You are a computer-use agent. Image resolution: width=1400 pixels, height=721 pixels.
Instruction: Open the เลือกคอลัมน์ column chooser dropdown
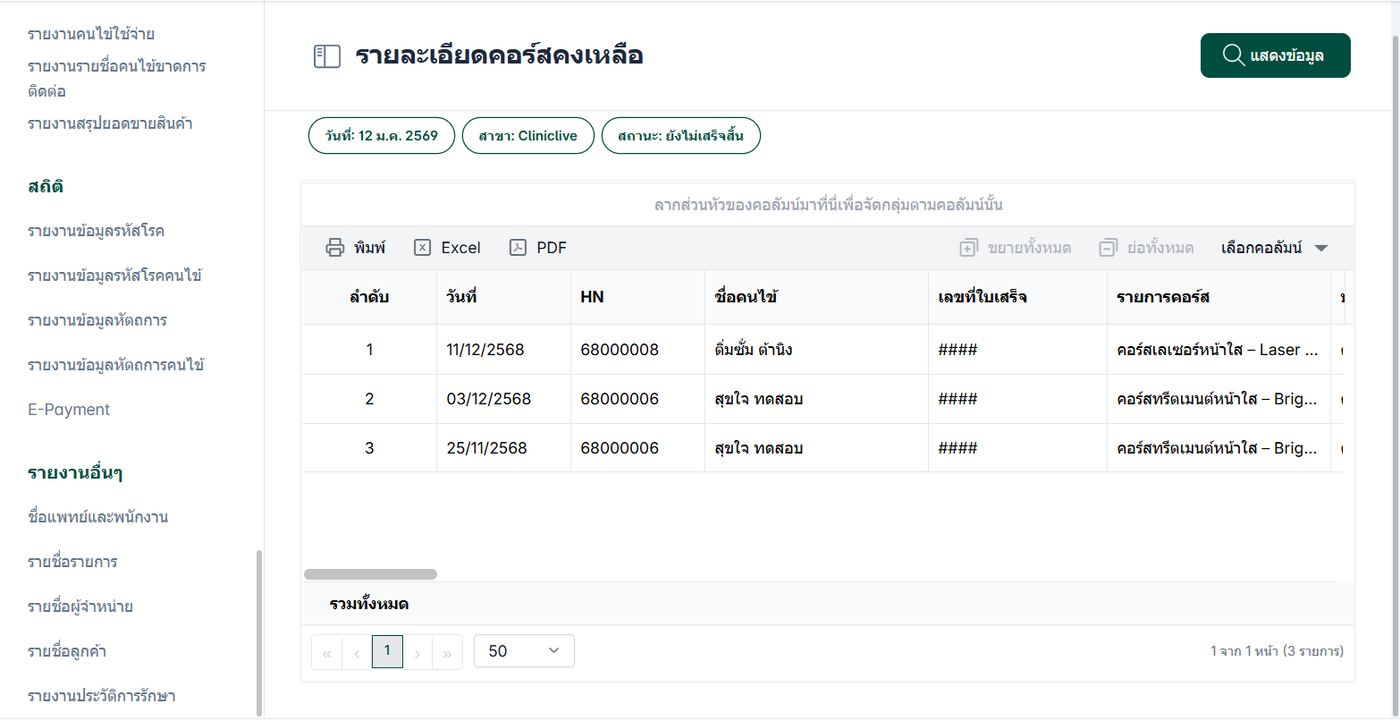tap(1274, 248)
